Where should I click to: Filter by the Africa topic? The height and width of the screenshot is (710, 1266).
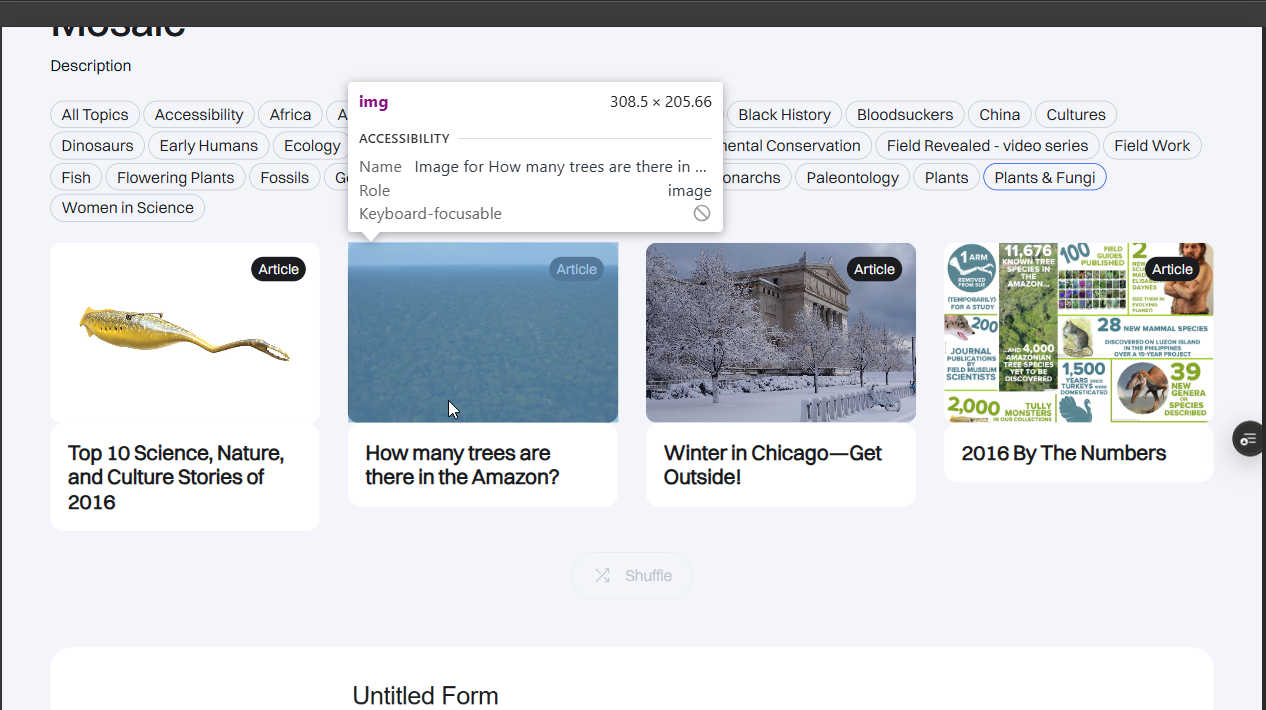coord(290,115)
